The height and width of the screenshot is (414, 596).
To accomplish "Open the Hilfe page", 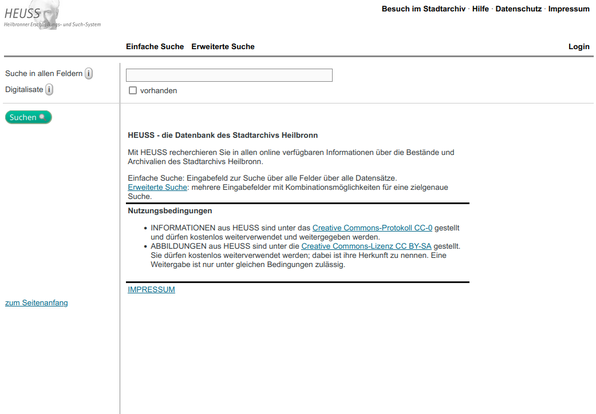I will 480,9.
